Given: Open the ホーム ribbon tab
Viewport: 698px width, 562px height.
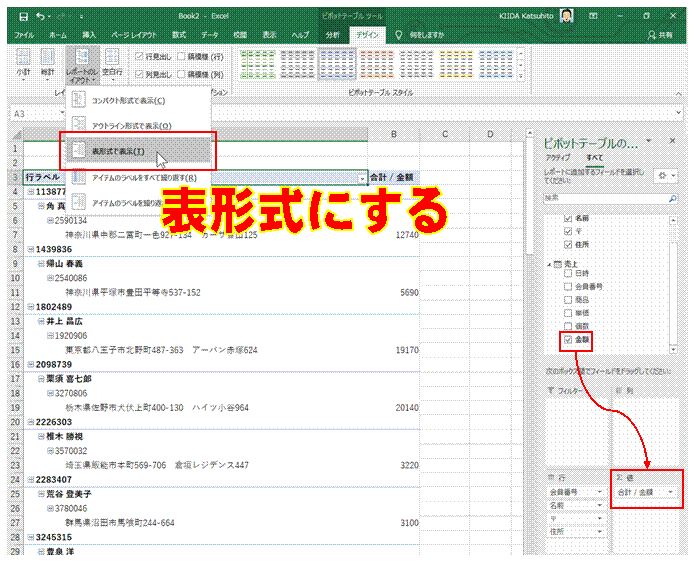Looking at the screenshot, I should (58, 35).
